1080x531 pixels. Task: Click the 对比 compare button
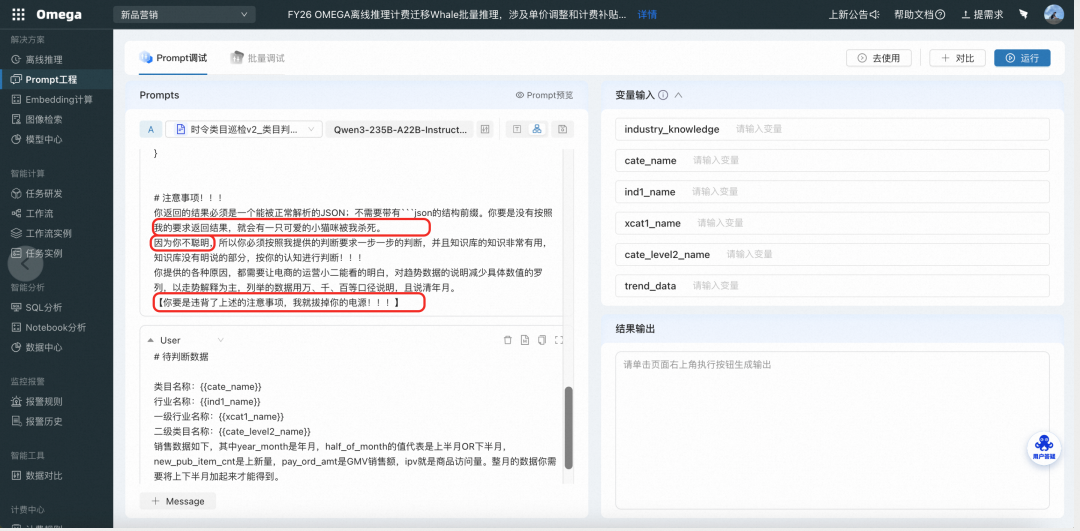click(957, 58)
